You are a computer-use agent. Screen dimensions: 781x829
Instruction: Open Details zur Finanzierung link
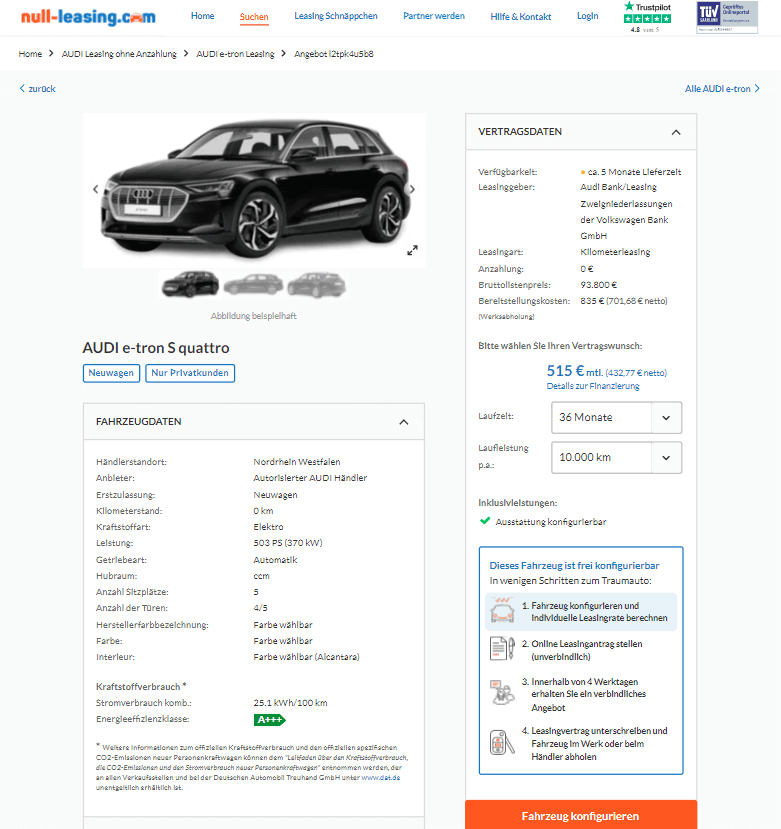point(593,386)
